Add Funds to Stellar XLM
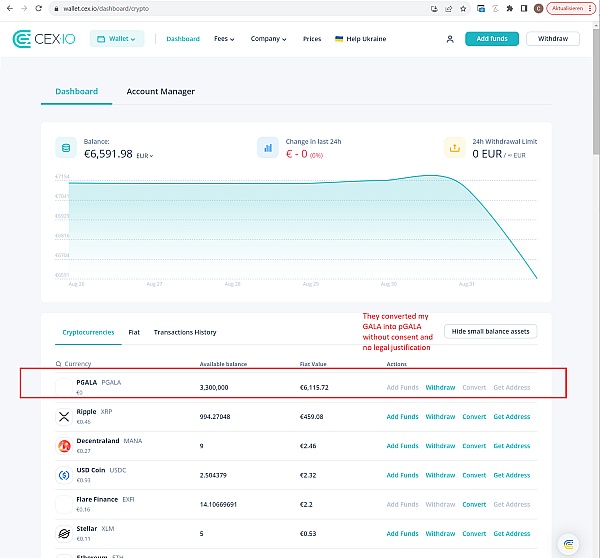 click(x=402, y=534)
